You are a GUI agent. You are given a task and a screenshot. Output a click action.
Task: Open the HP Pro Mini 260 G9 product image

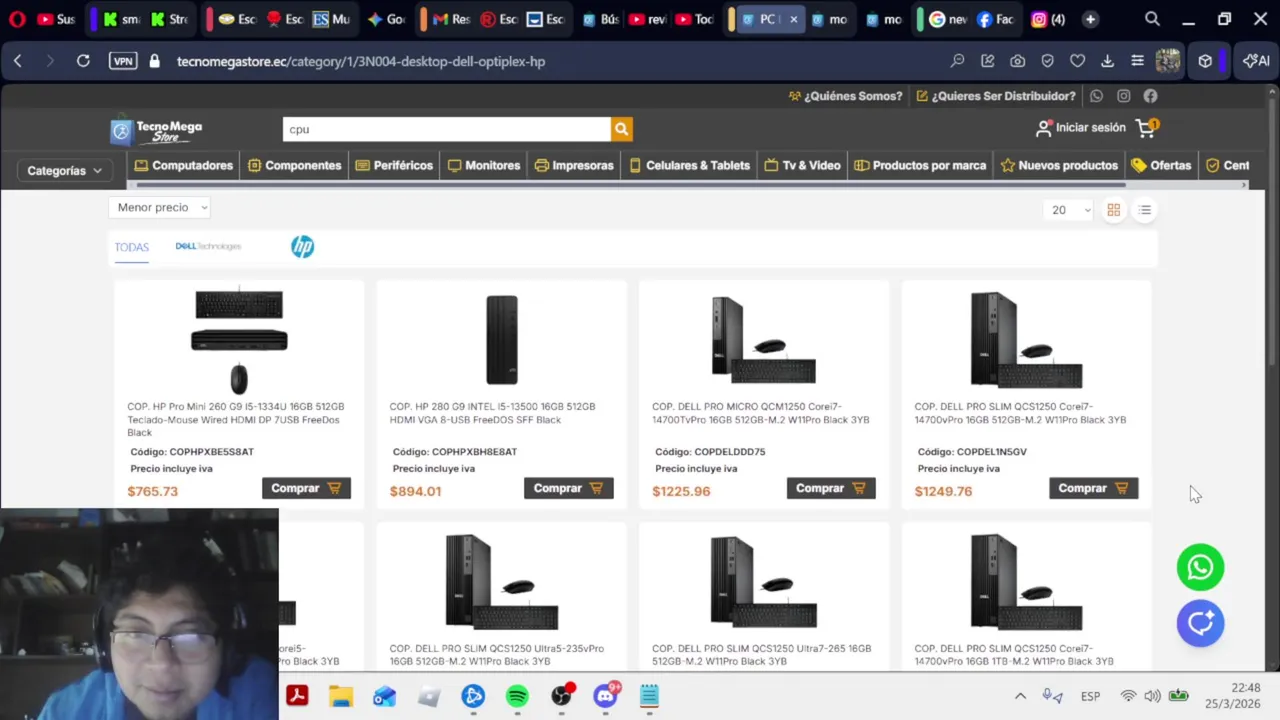tap(239, 341)
